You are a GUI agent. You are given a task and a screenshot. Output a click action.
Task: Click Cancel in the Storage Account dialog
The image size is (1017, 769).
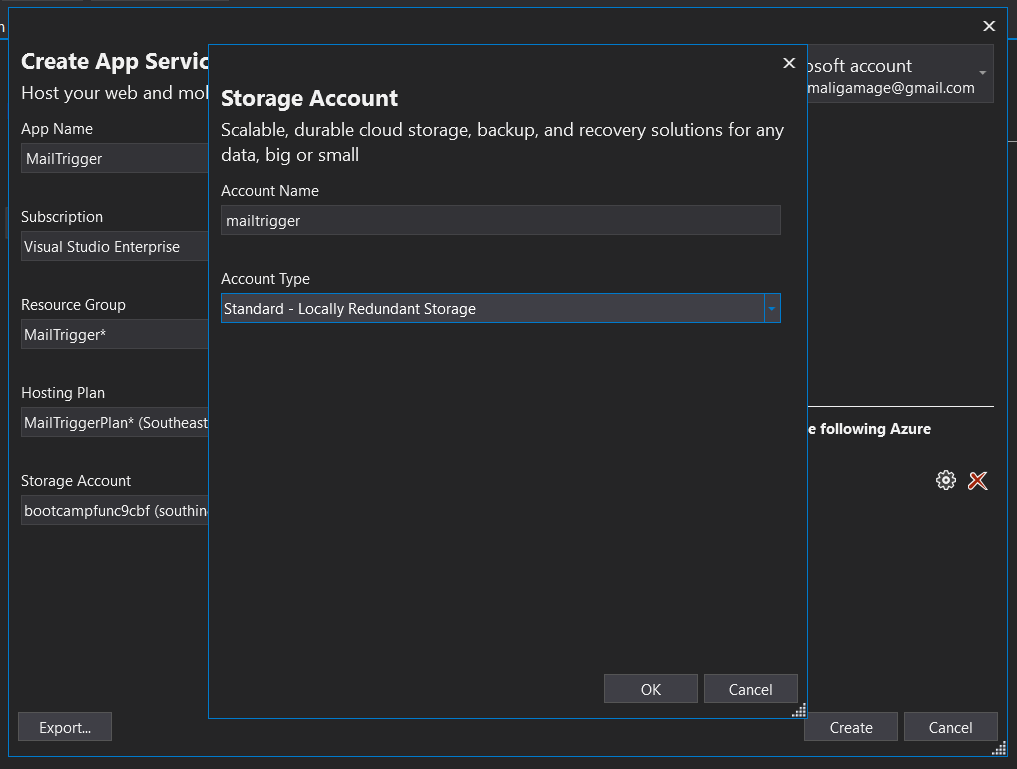point(750,689)
